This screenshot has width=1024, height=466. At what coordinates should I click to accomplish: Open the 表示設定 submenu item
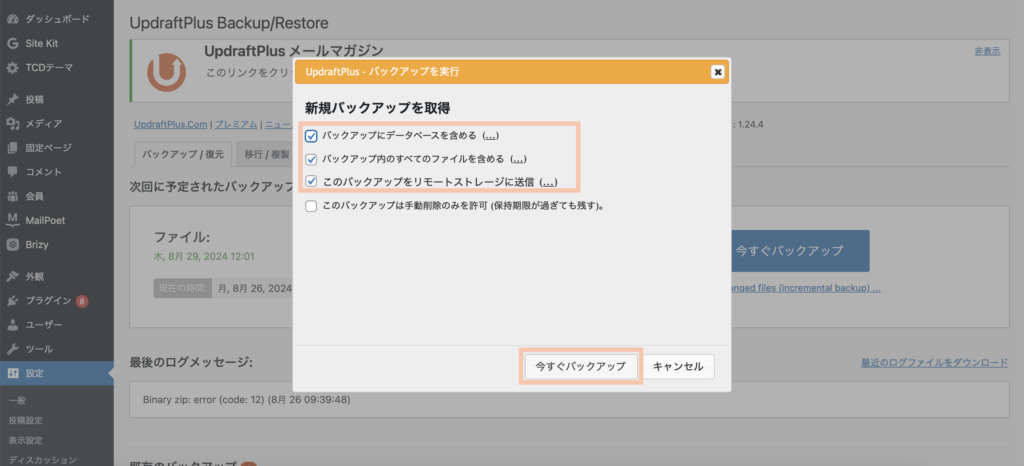[26, 441]
